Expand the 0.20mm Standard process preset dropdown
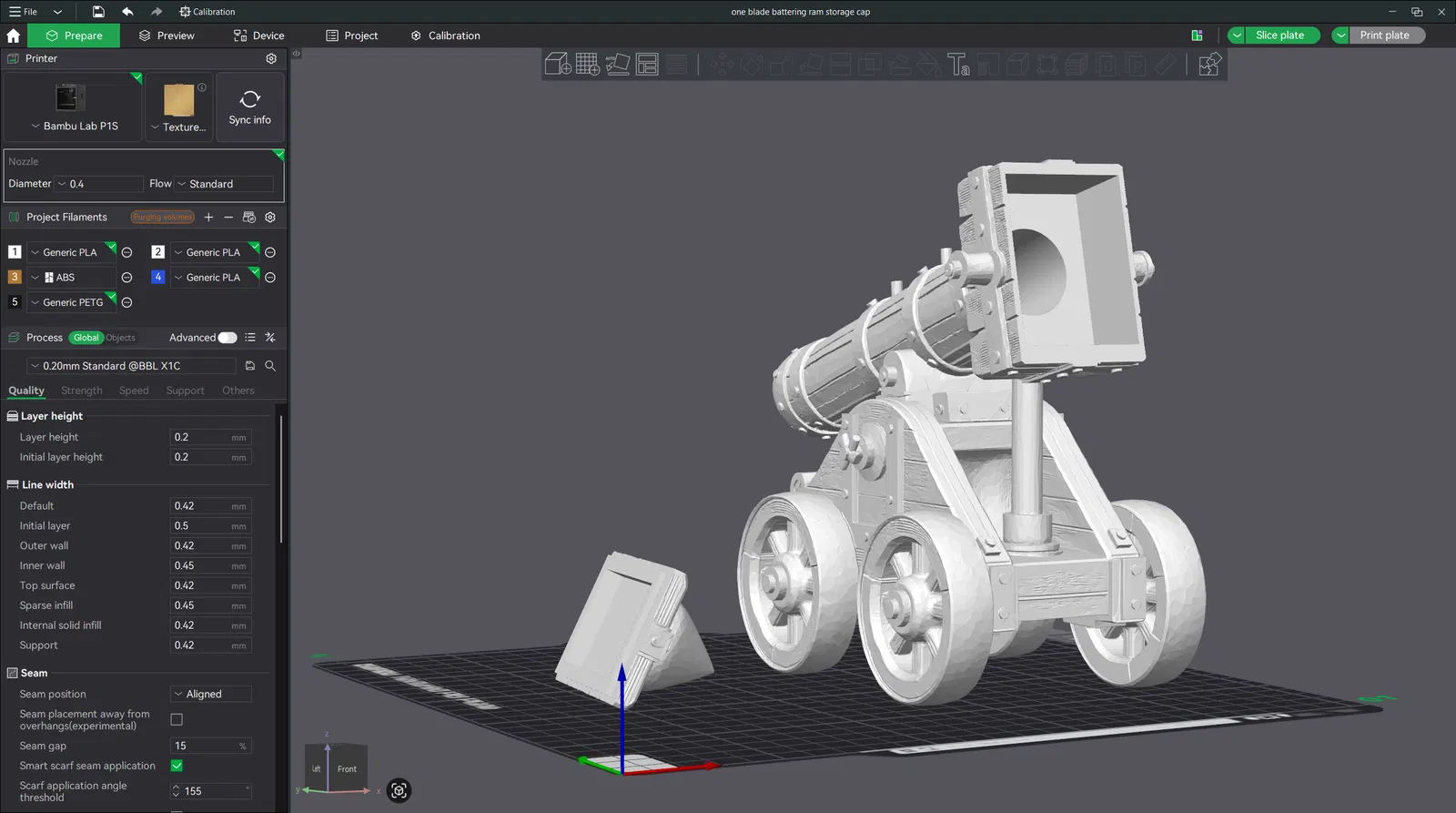This screenshot has height=813, width=1456. (131, 366)
